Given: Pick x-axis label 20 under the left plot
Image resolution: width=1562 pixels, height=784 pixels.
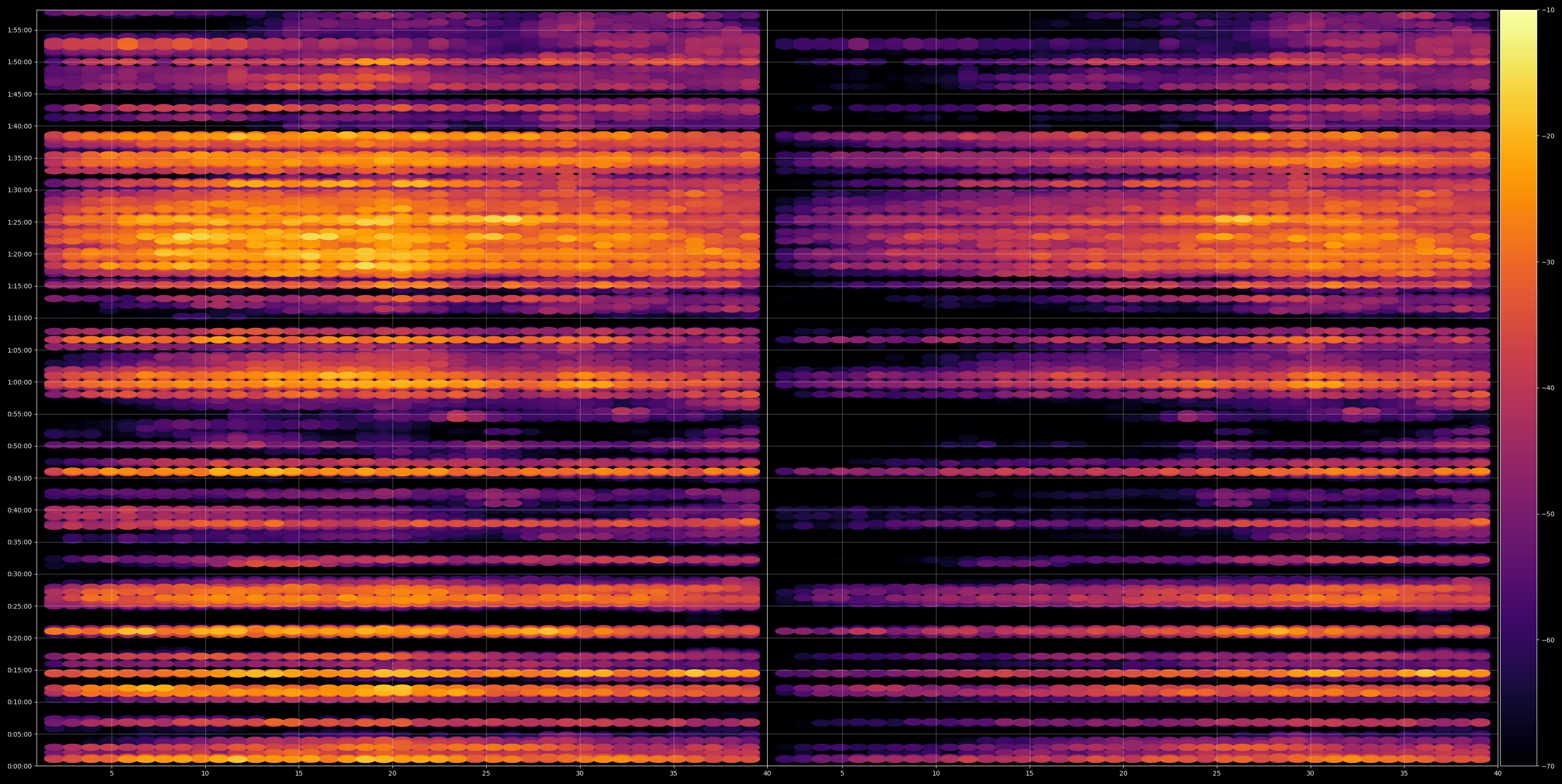Looking at the screenshot, I should [392, 774].
